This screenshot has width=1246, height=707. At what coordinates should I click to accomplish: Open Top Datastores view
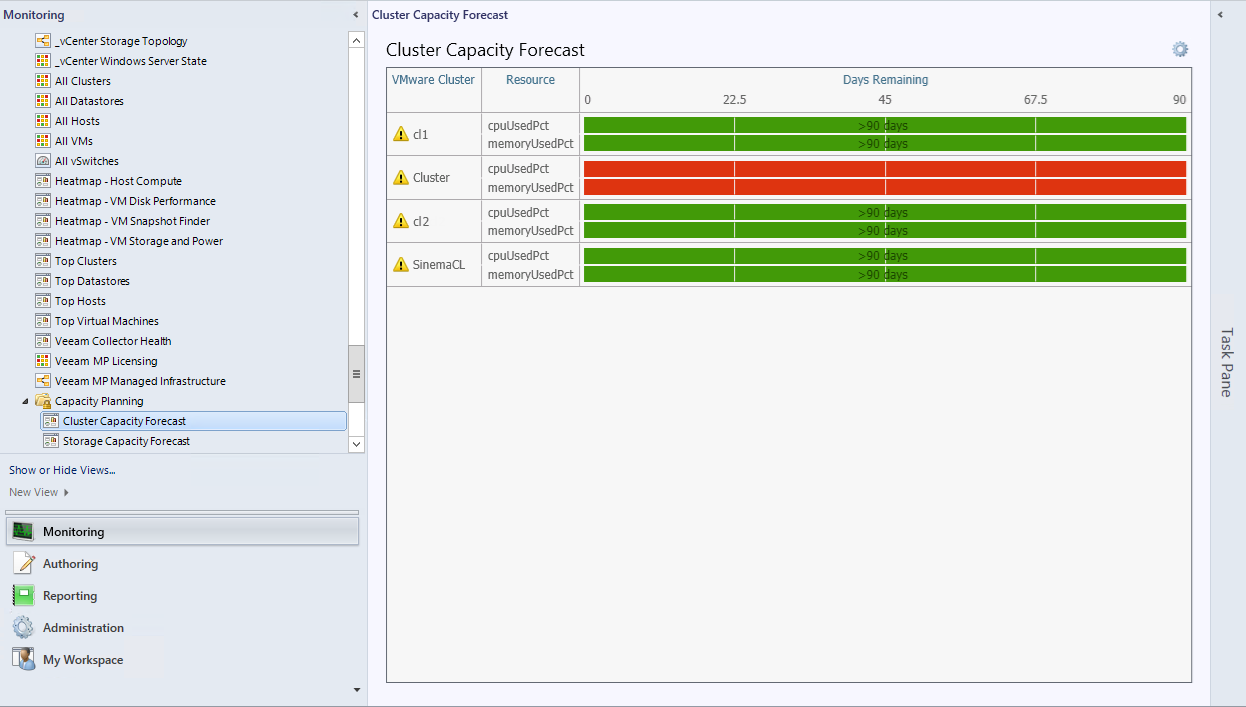(x=92, y=281)
